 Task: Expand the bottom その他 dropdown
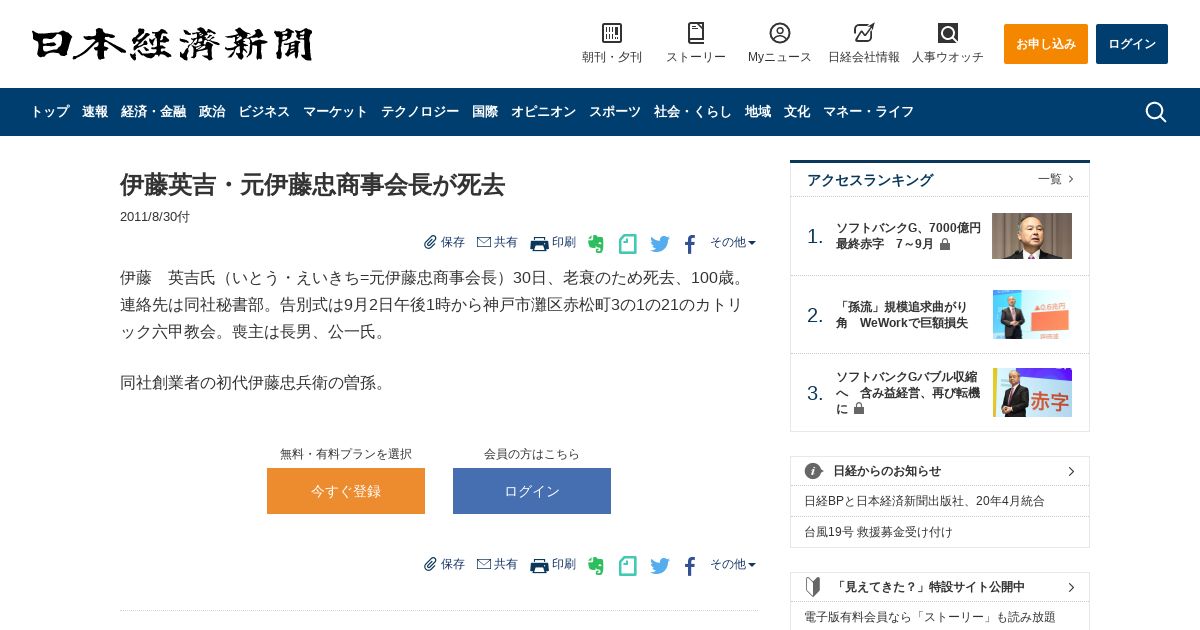733,564
